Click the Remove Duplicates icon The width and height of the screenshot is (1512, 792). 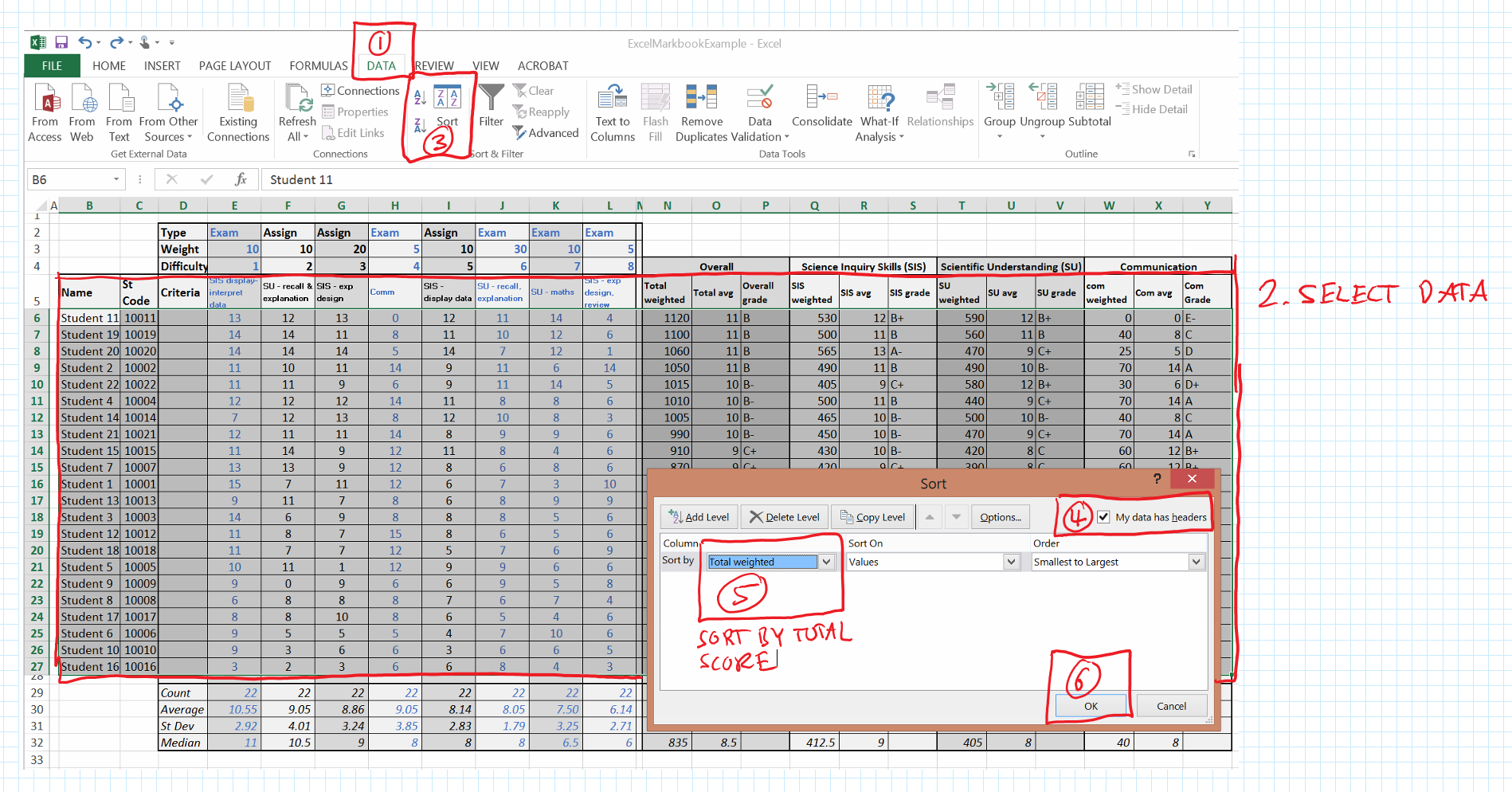[x=701, y=99]
